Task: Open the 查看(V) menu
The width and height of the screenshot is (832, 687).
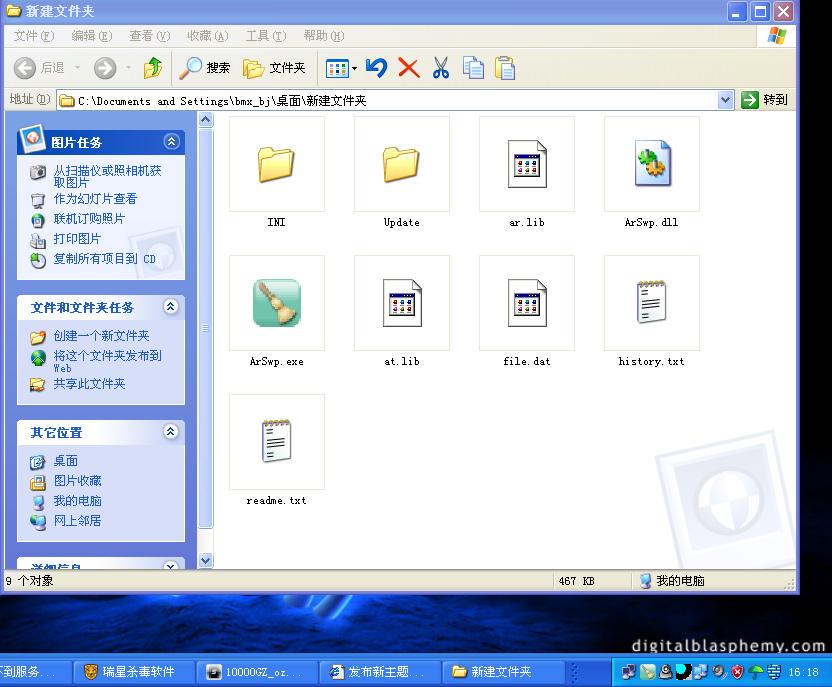Action: (150, 36)
